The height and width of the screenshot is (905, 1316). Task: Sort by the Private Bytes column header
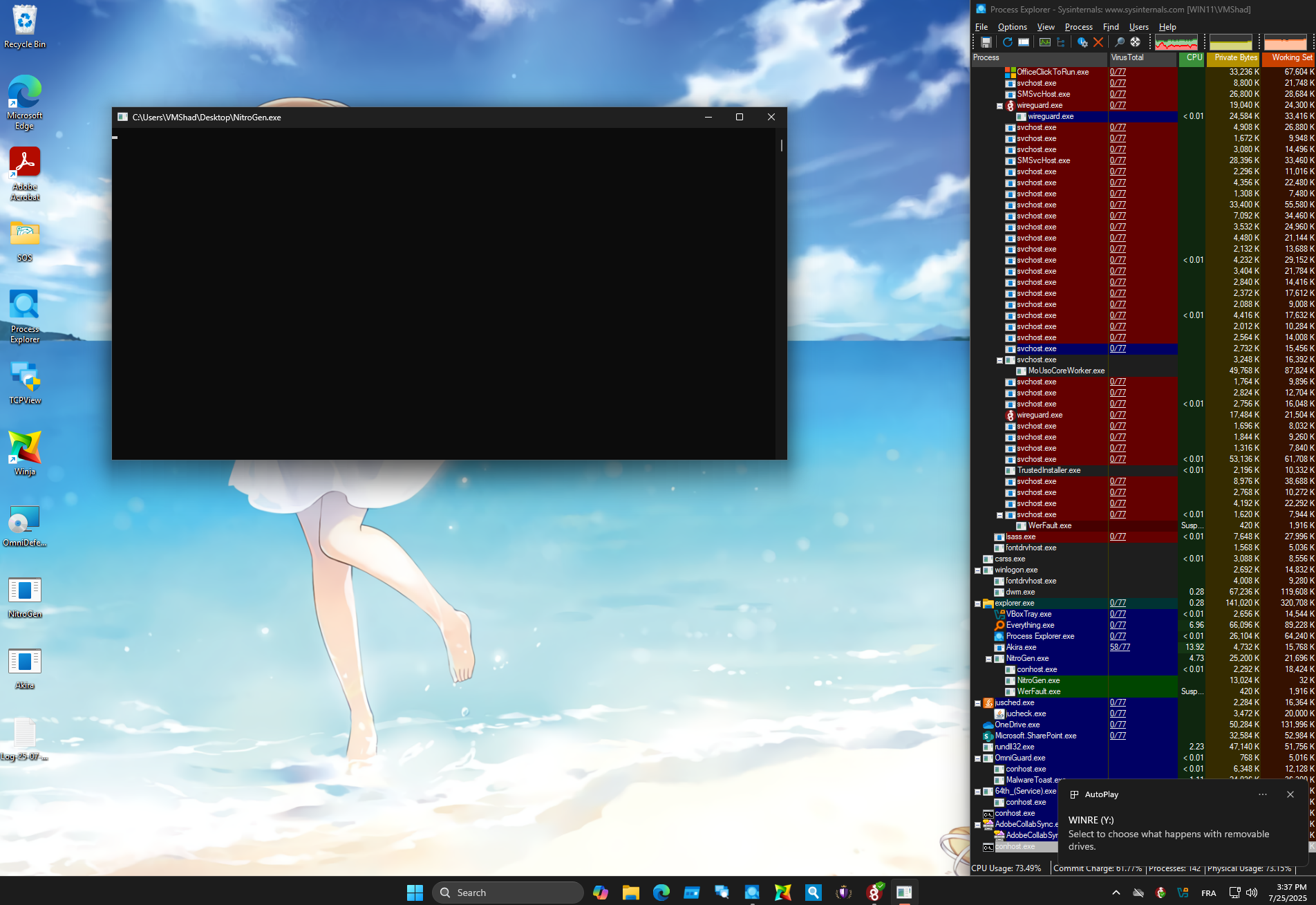[1233, 58]
